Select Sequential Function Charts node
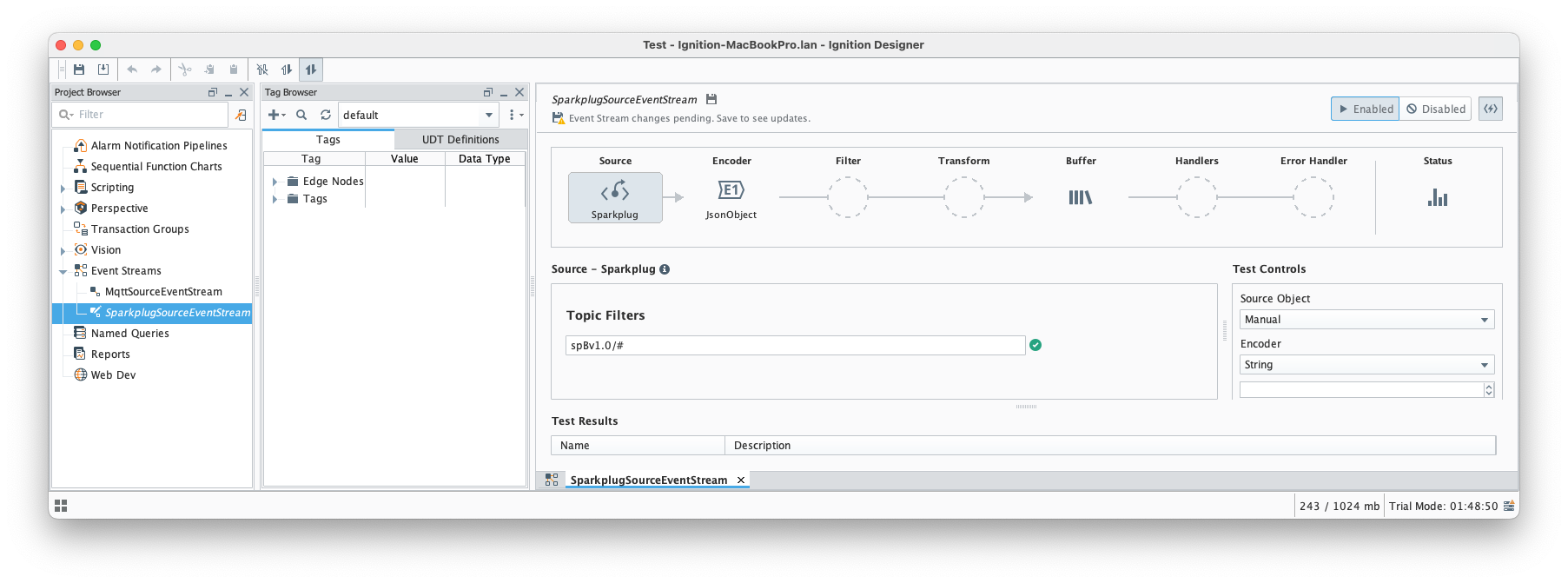The height and width of the screenshot is (583, 1568). [x=156, y=167]
